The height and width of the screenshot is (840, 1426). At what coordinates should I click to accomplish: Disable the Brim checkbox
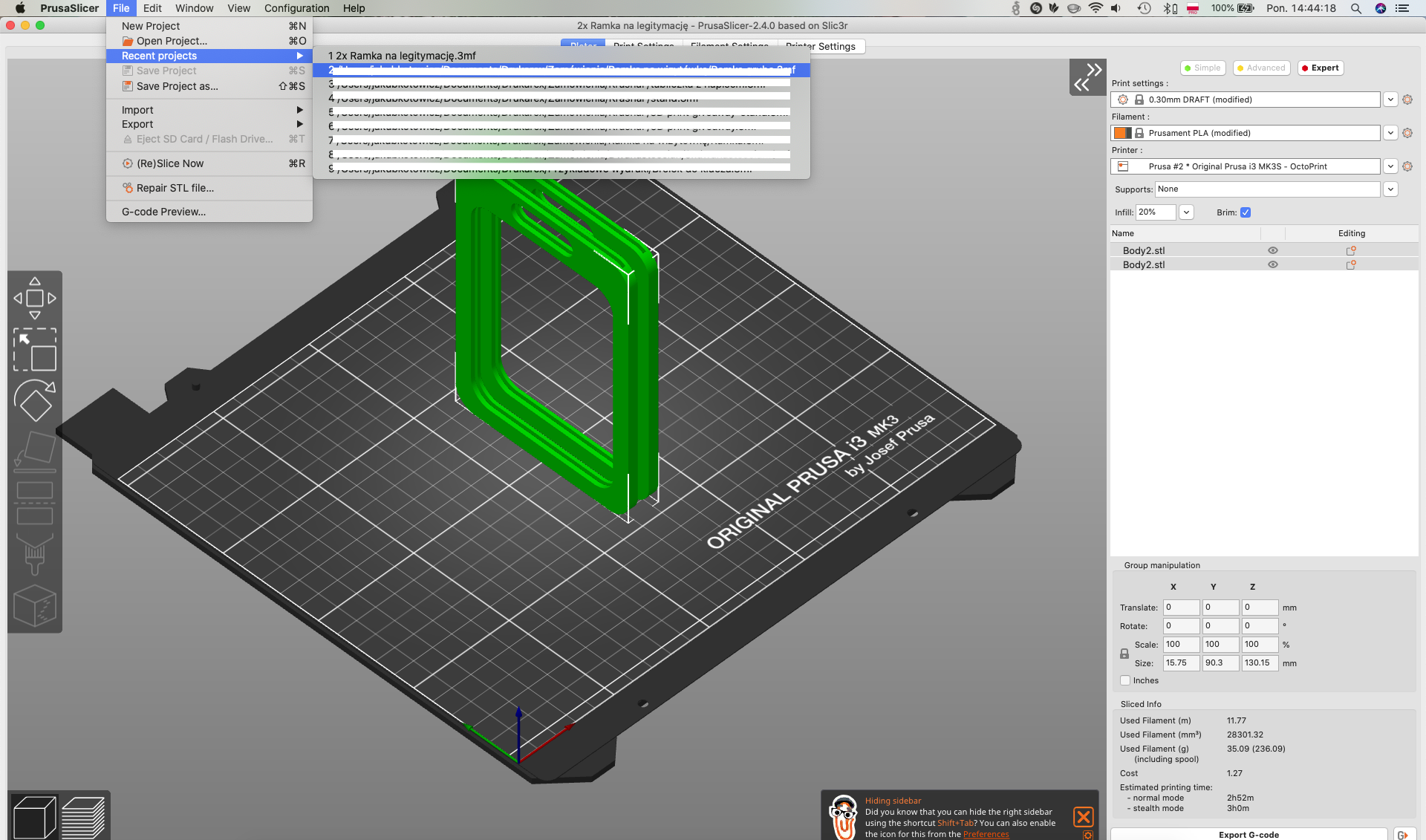1246,212
